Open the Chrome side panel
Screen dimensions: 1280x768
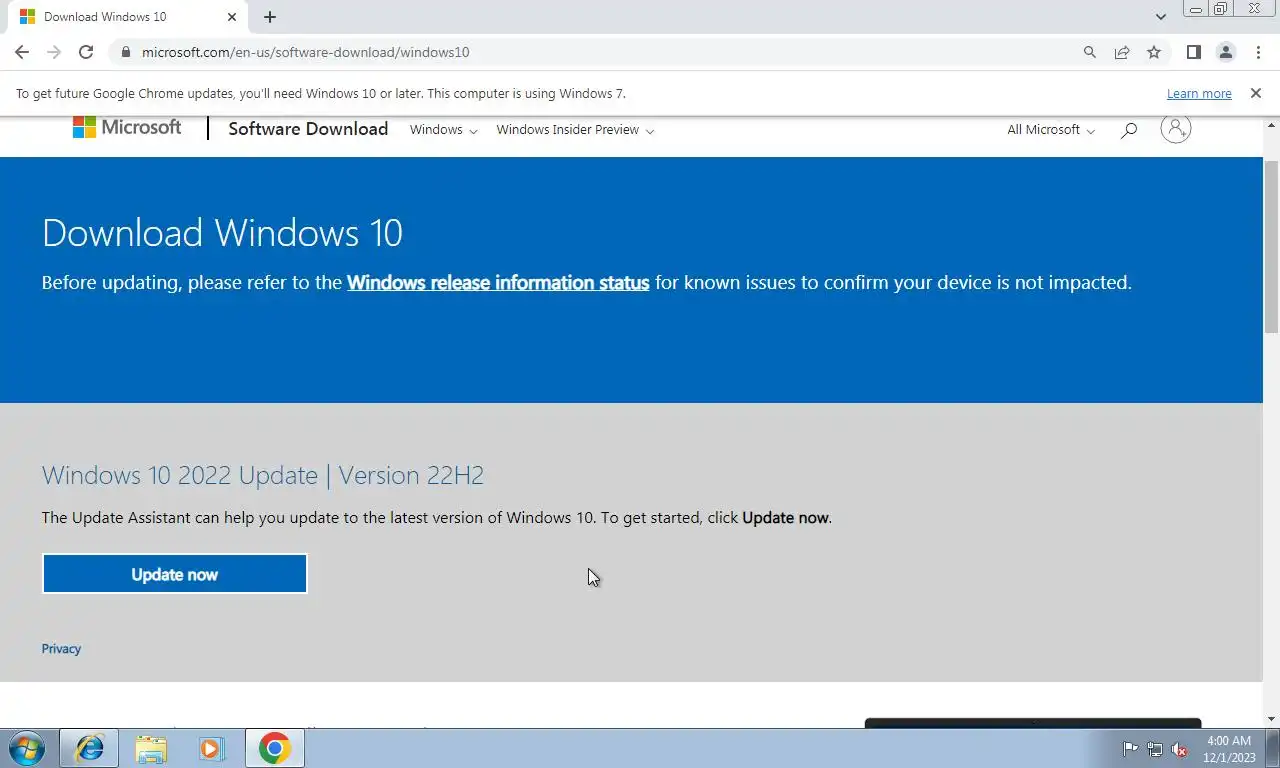(x=1193, y=52)
